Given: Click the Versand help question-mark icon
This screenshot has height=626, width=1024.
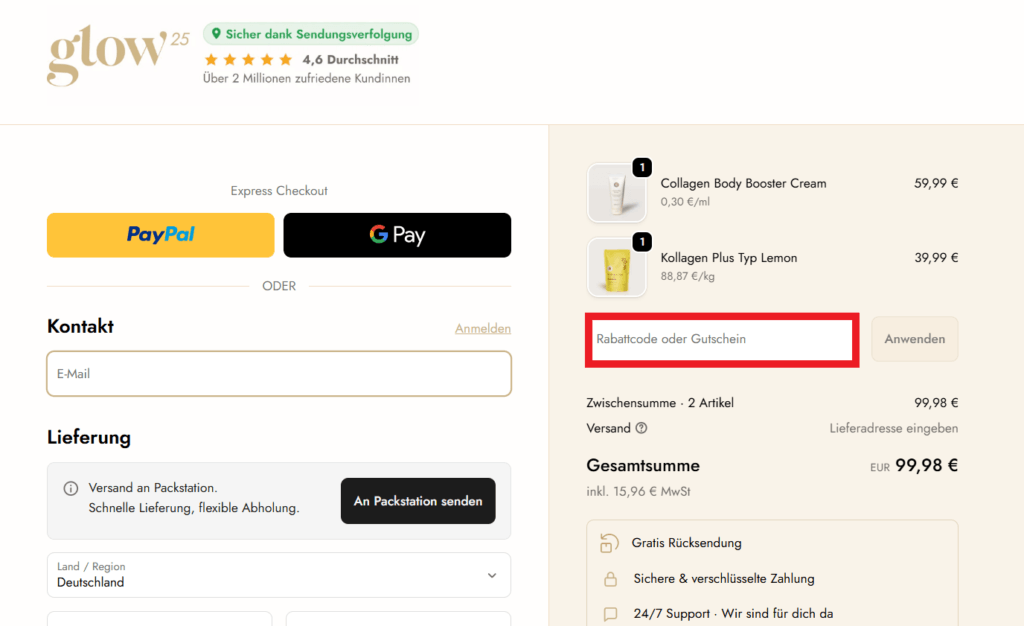Looking at the screenshot, I should (641, 428).
